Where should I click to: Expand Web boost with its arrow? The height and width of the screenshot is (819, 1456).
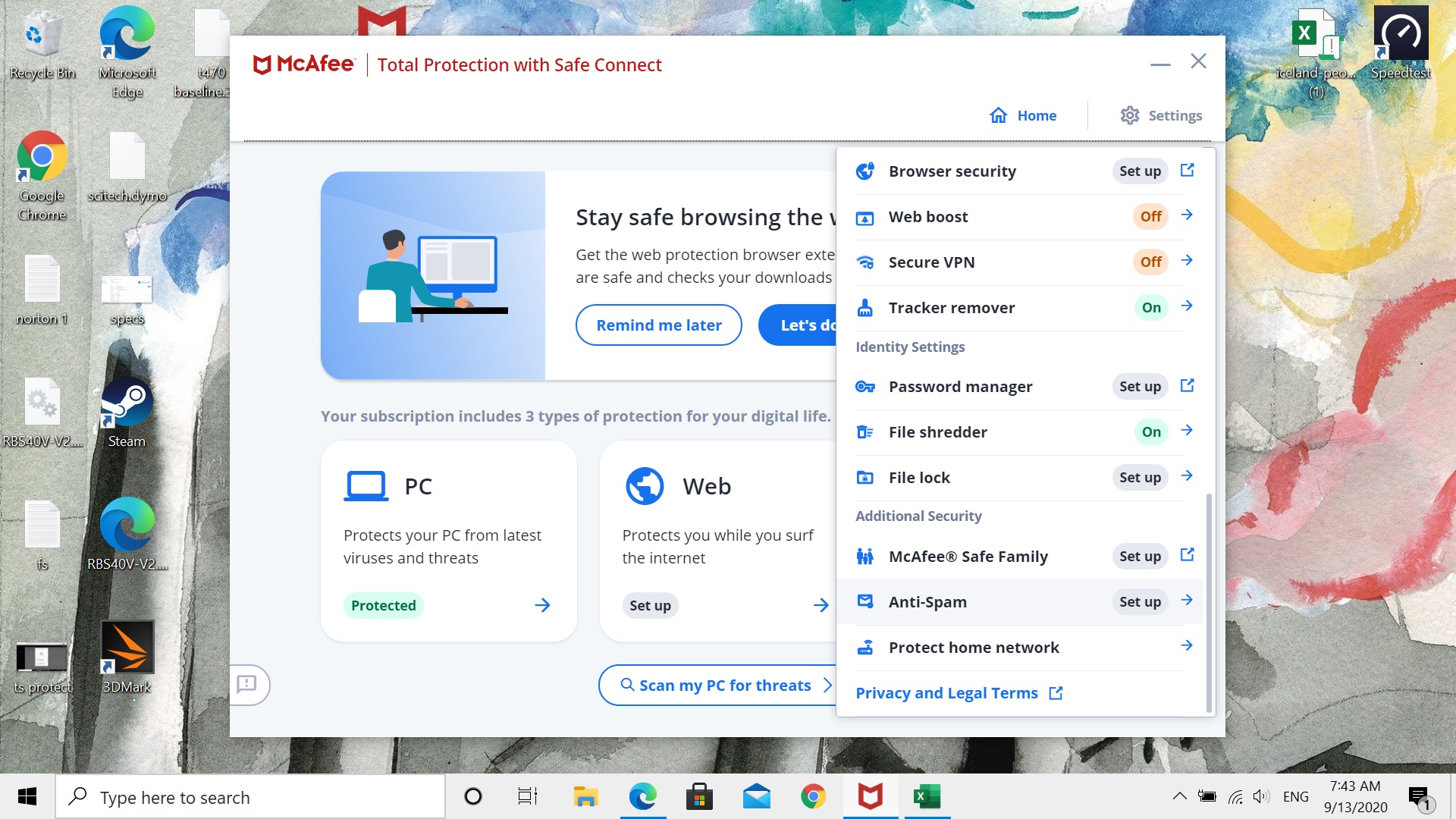(x=1187, y=215)
